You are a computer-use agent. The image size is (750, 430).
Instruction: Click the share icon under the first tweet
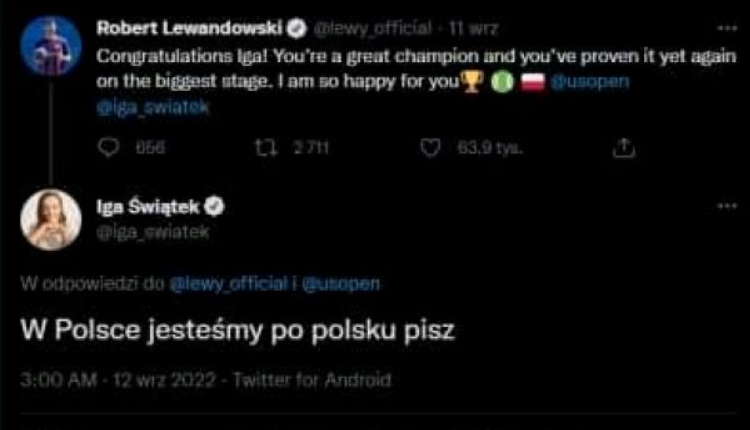click(624, 148)
